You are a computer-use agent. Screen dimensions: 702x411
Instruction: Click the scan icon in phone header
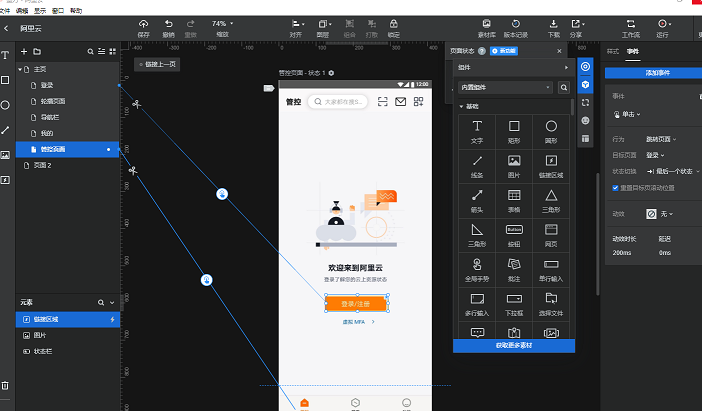(382, 102)
